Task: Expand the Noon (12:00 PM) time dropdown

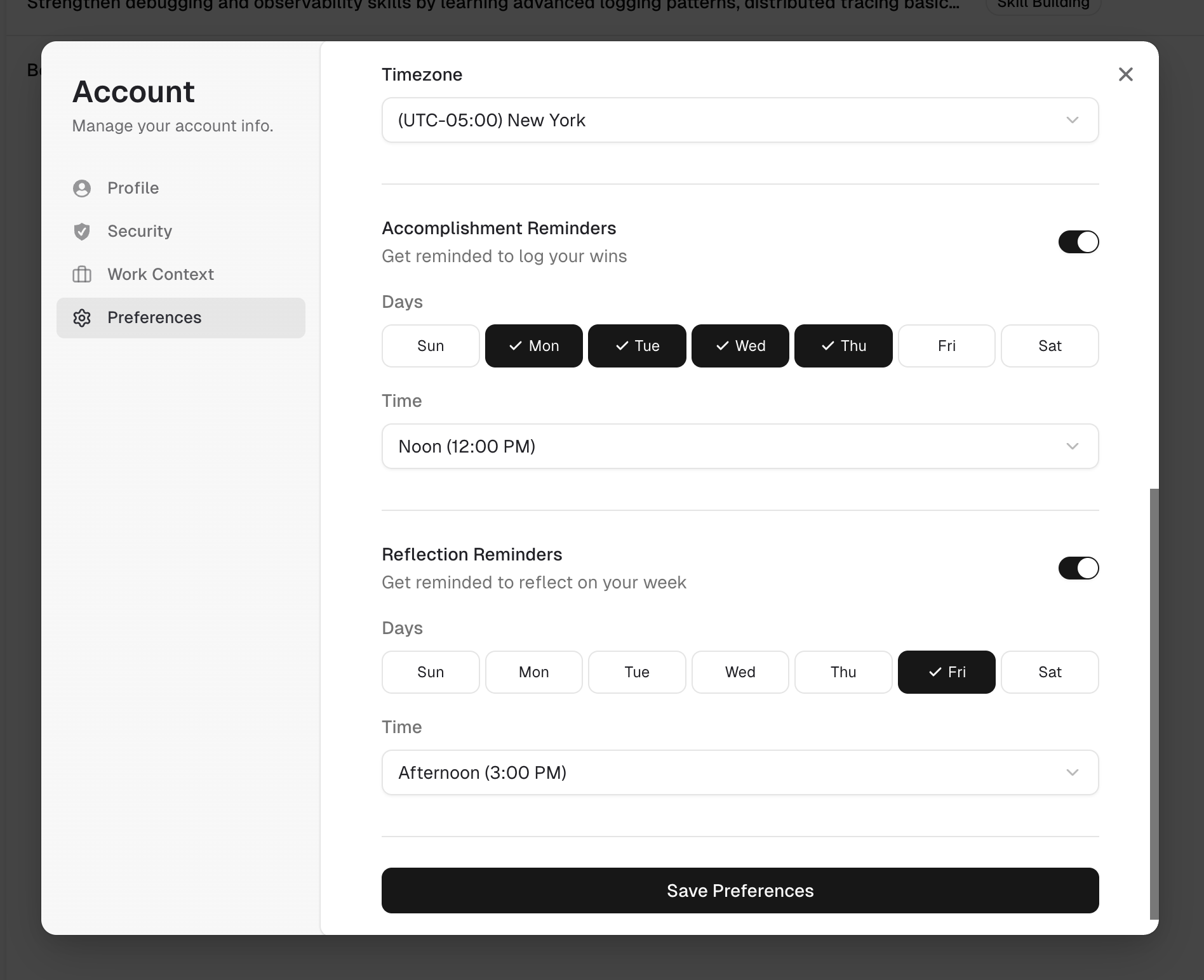Action: [x=740, y=446]
